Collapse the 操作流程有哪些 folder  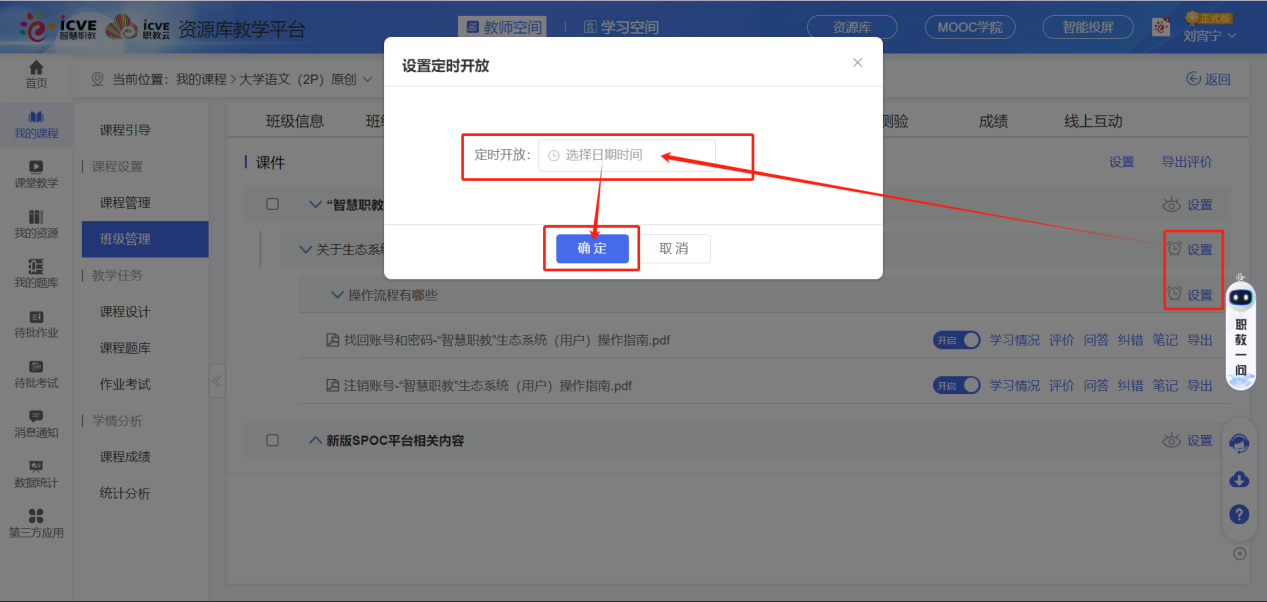[x=336, y=294]
